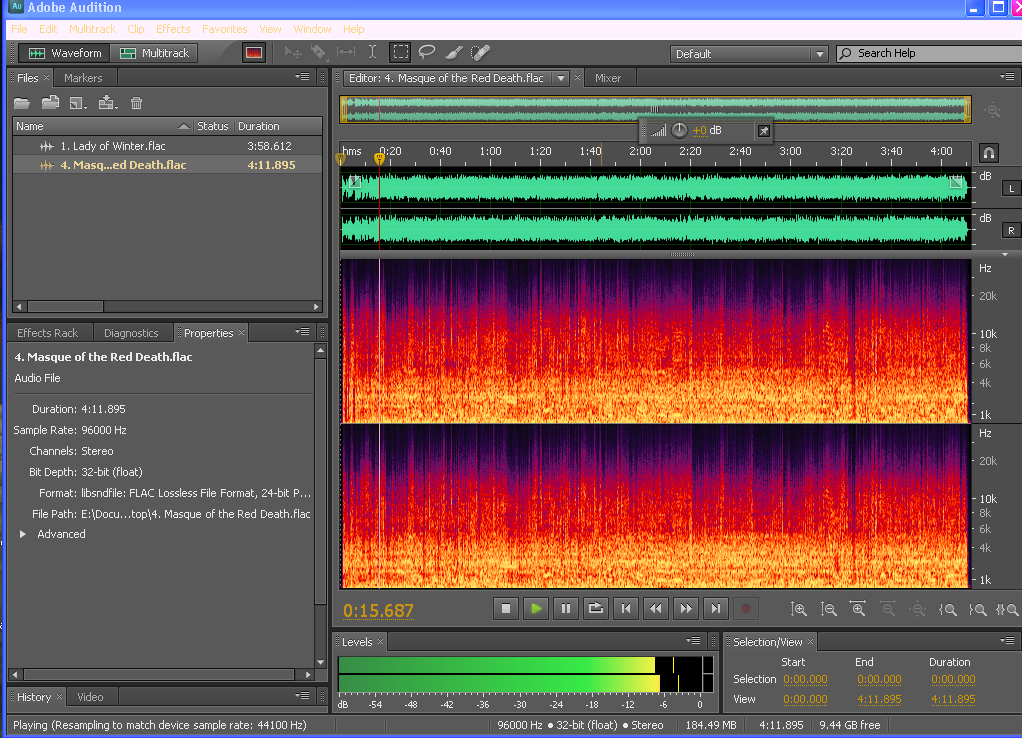Click the zoom-to-selection icon at far right

(1007, 610)
